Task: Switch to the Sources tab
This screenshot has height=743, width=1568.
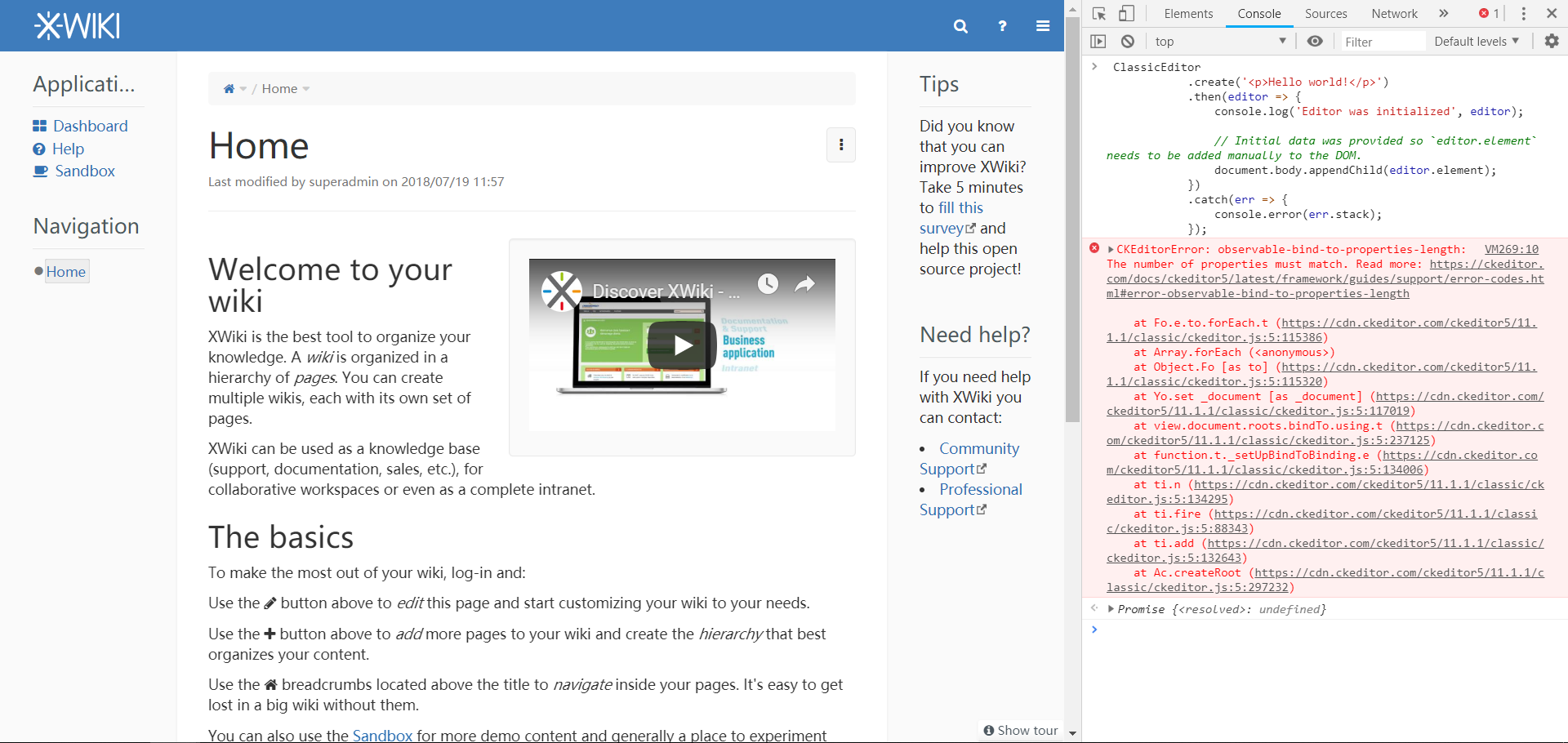Action: click(1325, 14)
